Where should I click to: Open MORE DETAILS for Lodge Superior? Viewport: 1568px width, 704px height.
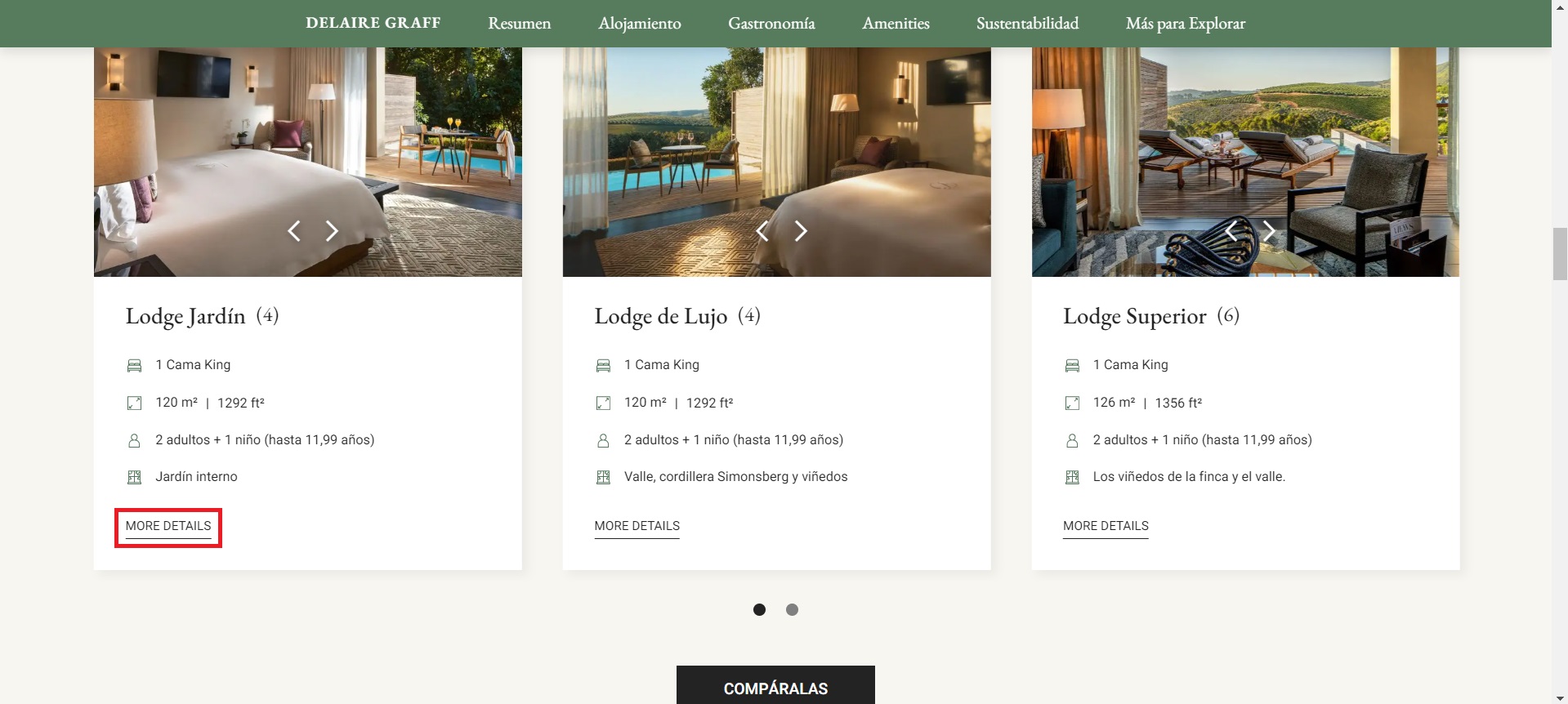pos(1106,527)
